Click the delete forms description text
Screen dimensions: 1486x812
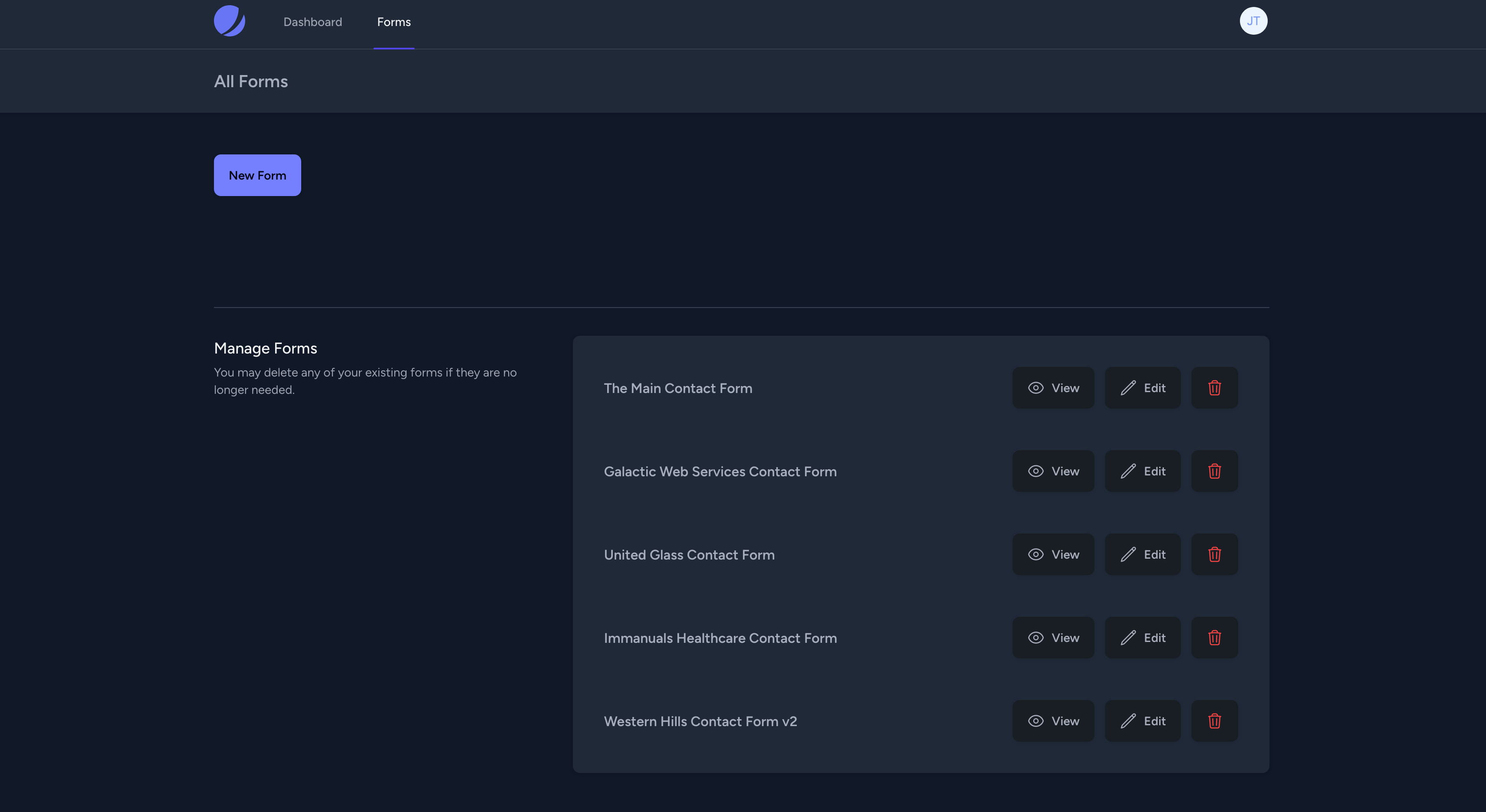(365, 381)
